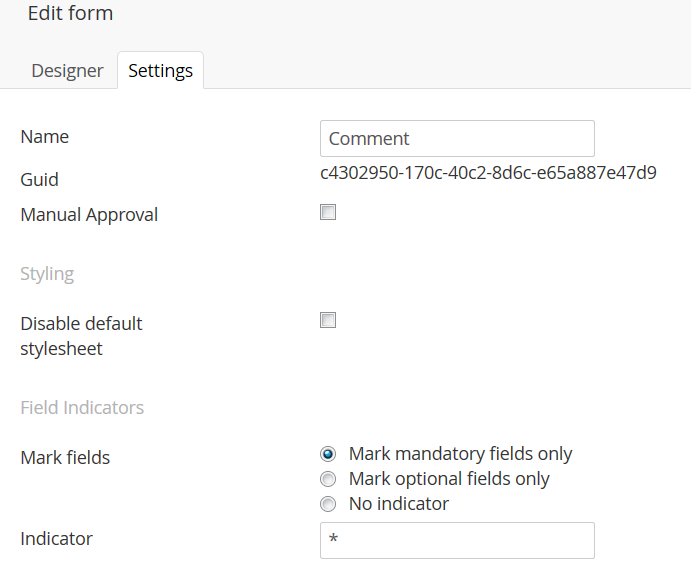Choose Mark optional fields only radio button
The width and height of the screenshot is (691, 572).
point(328,479)
